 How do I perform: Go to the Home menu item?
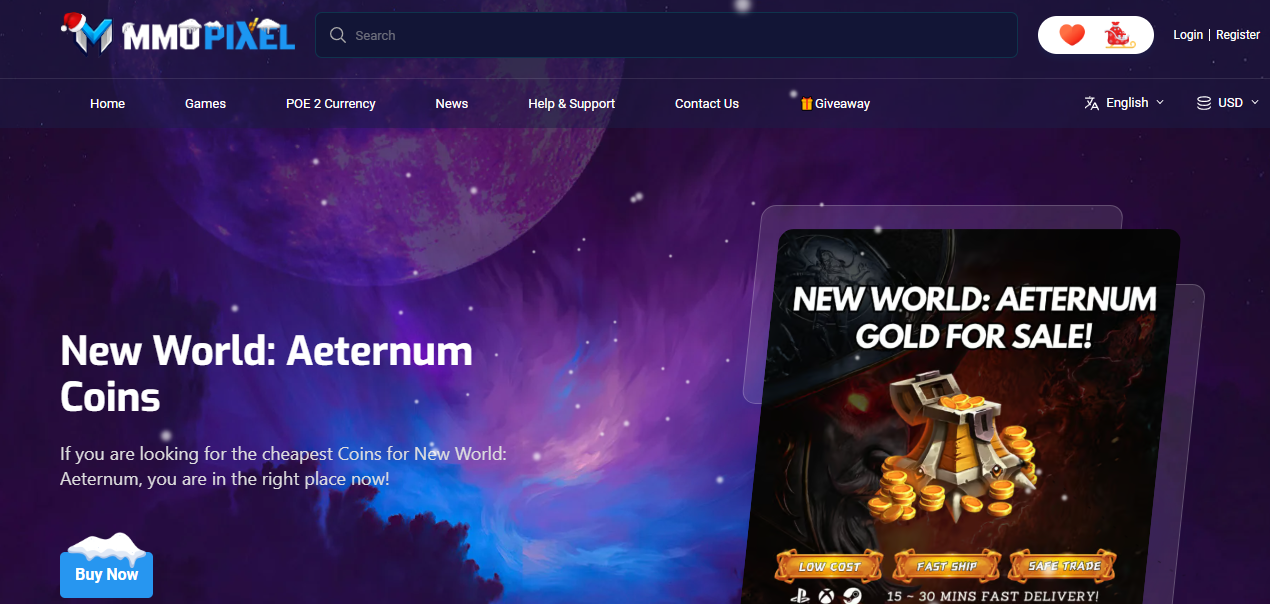(x=107, y=104)
